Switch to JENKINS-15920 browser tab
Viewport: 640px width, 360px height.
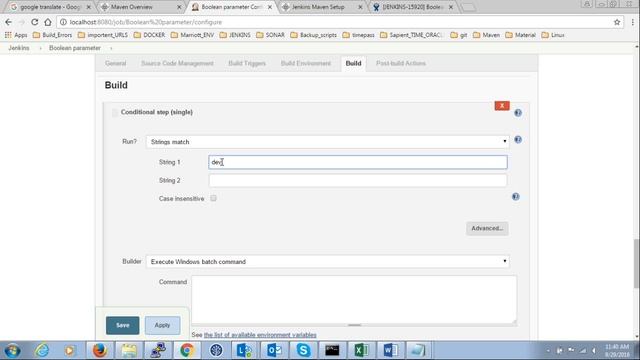pyautogui.click(x=412, y=7)
